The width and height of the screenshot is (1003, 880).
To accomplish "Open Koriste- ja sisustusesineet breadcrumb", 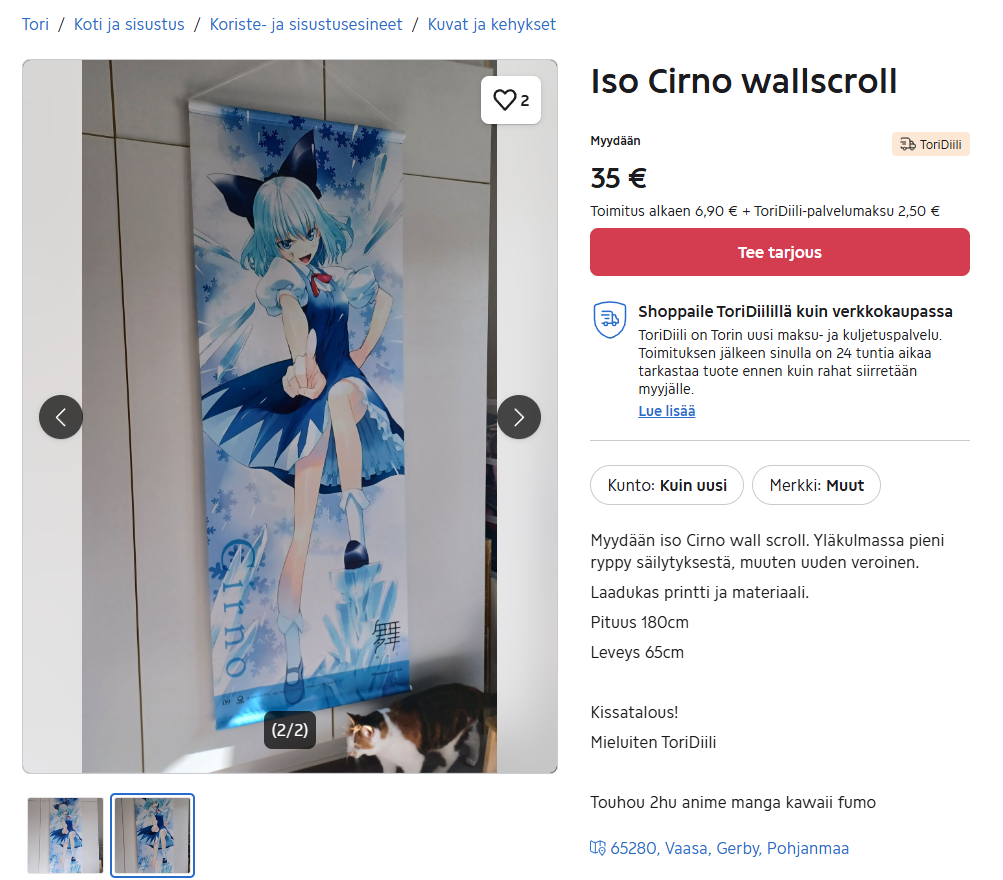I will (306, 24).
